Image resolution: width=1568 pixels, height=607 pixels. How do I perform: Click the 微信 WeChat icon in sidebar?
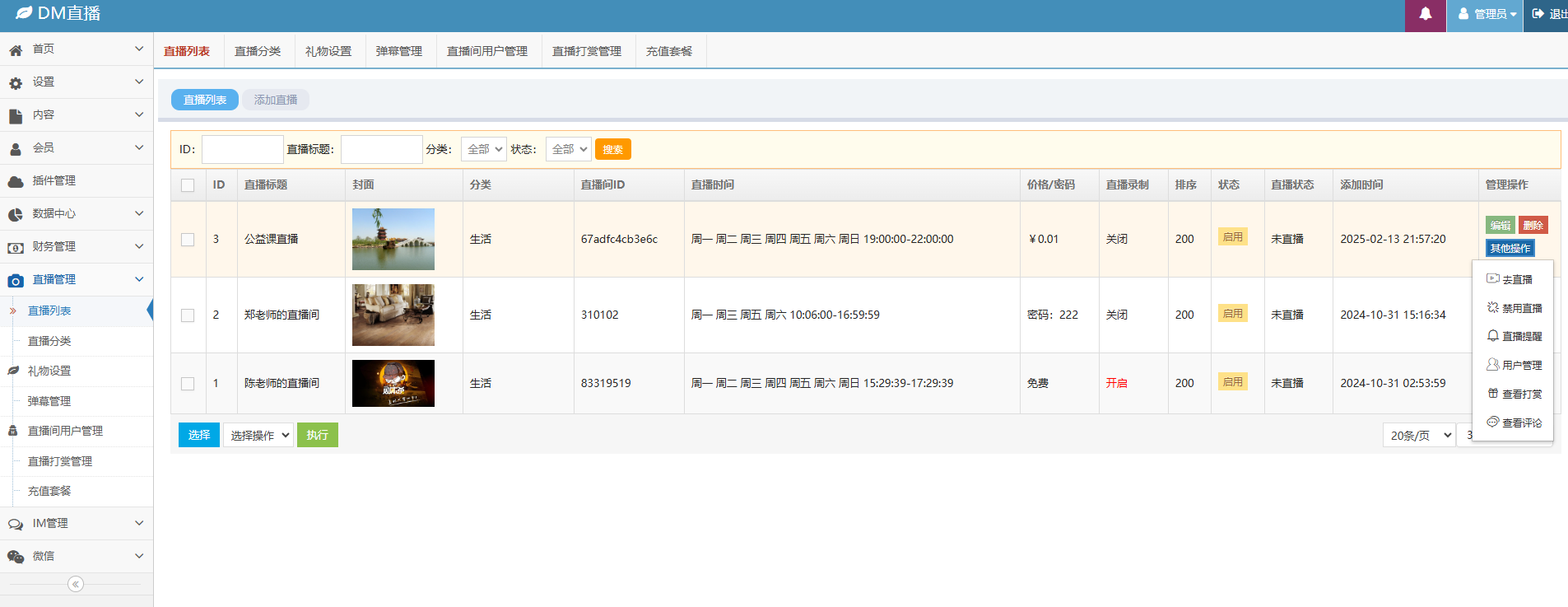[x=16, y=557]
